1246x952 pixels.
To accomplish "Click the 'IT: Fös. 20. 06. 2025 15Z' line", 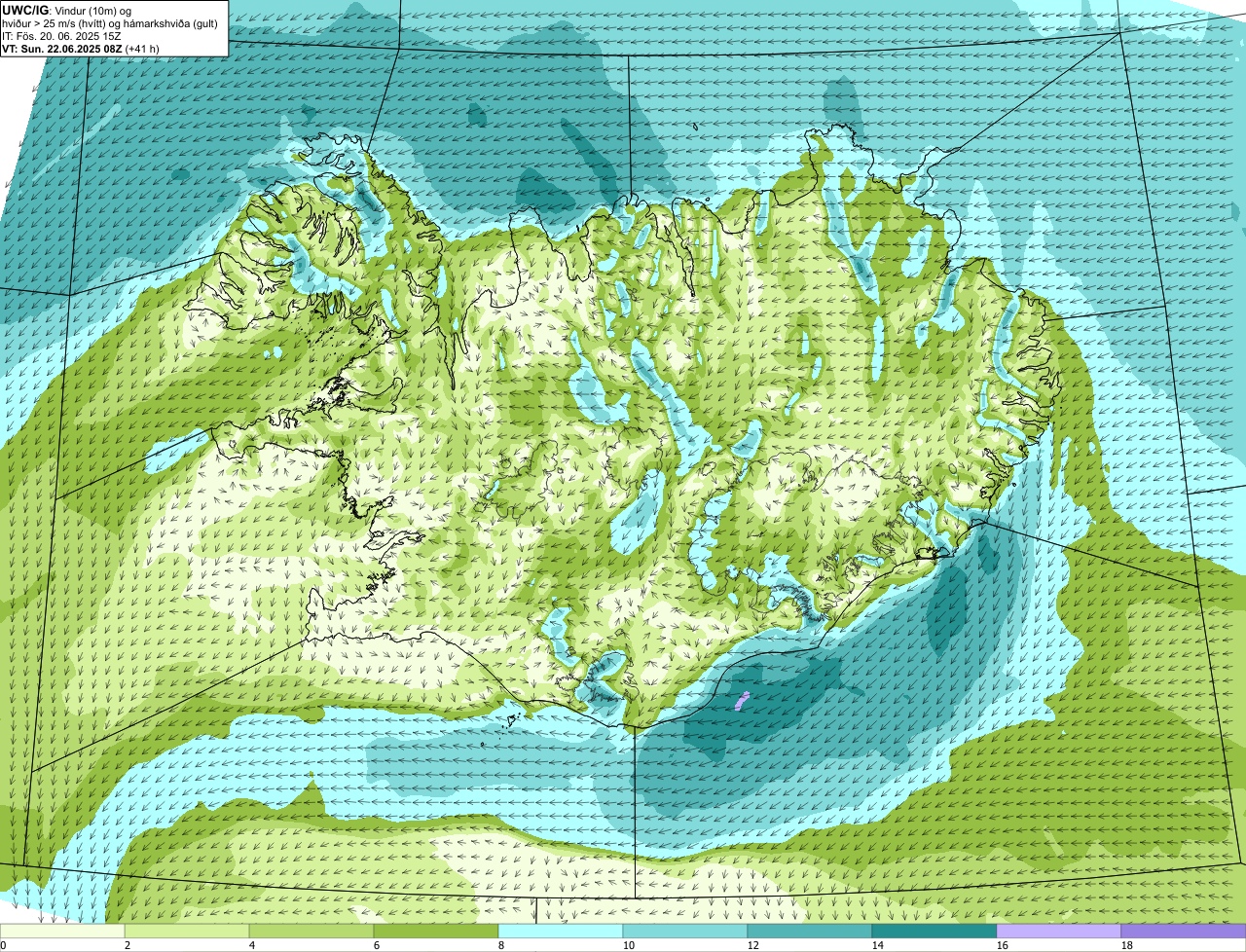I will tap(61, 35).
